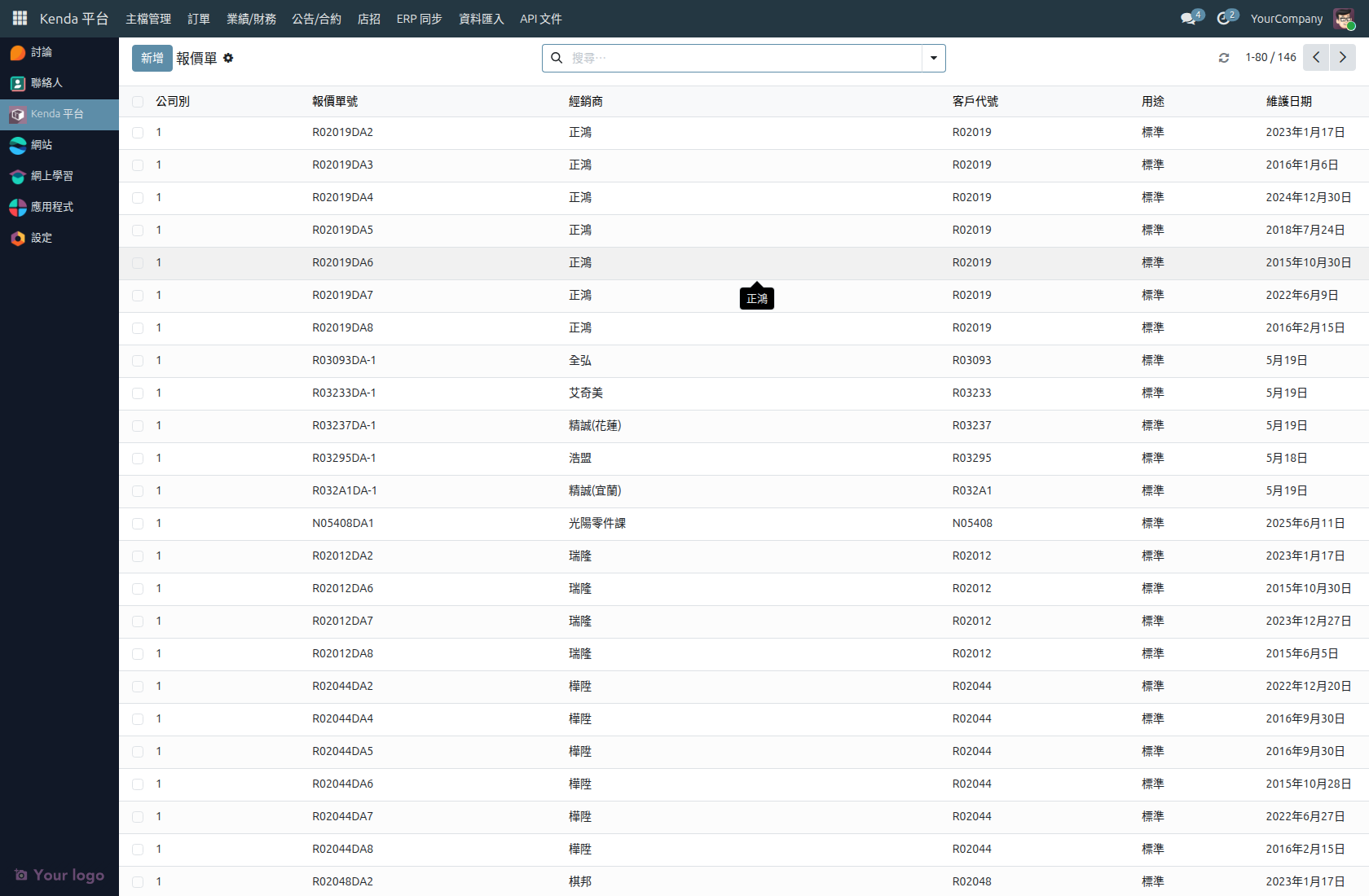Open the 業績/財務 menu

pyautogui.click(x=251, y=19)
